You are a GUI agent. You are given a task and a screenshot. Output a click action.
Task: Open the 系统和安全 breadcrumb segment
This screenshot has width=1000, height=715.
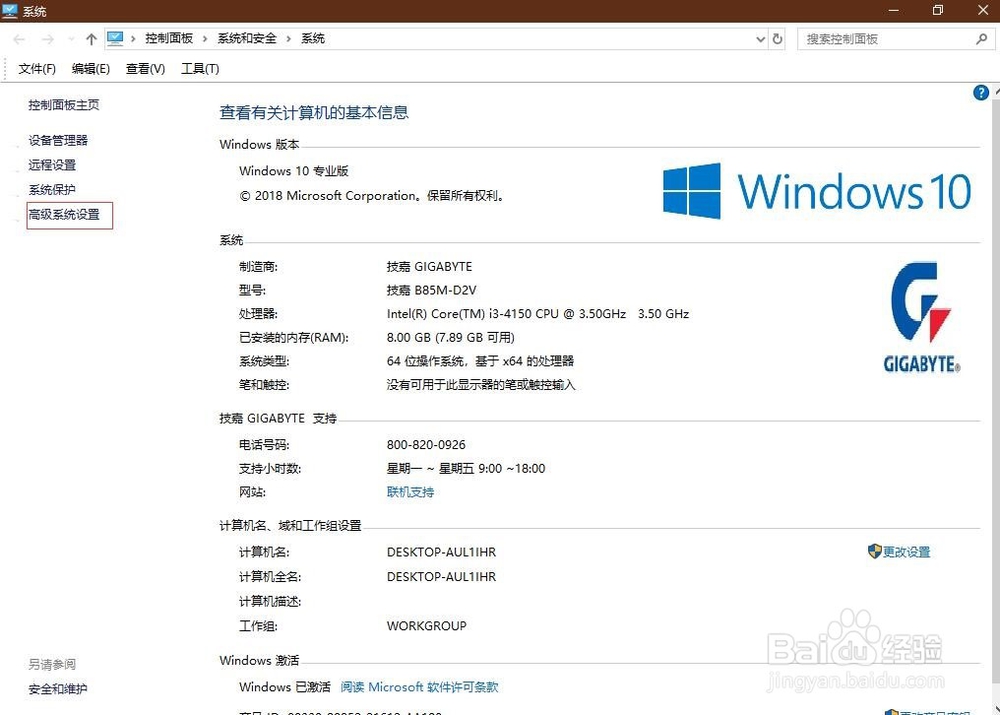tap(247, 38)
